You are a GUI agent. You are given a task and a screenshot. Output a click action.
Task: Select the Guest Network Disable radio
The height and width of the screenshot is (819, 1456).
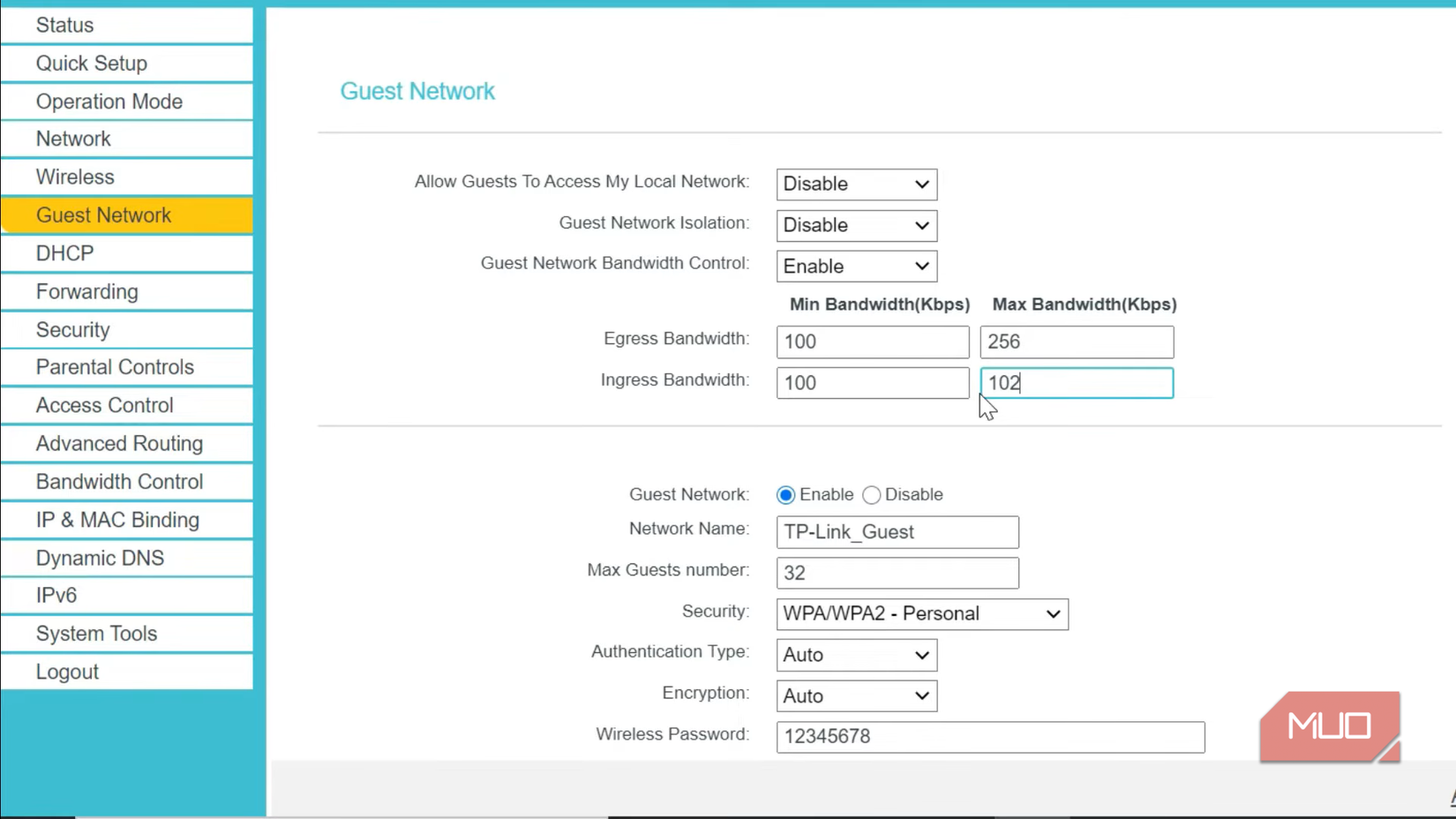[x=872, y=495]
